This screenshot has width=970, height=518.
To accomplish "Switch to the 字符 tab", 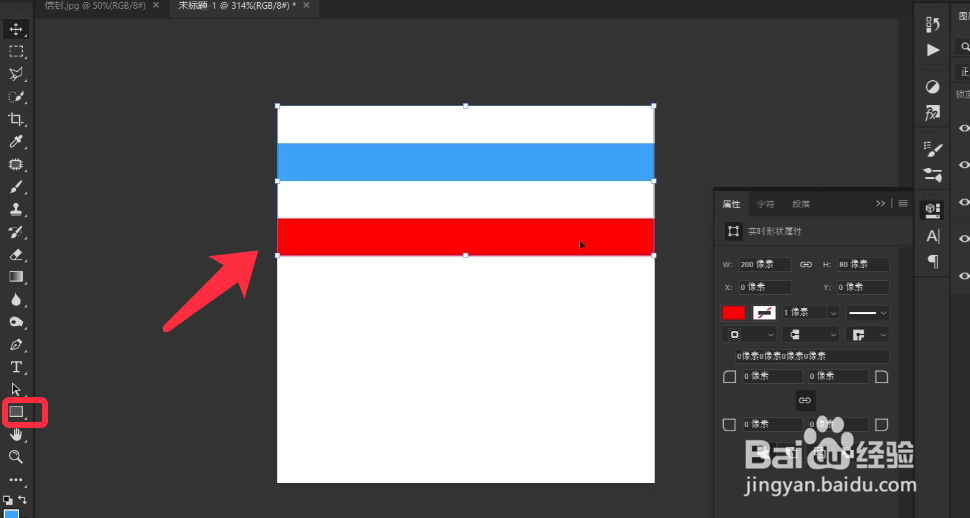I will [765, 204].
